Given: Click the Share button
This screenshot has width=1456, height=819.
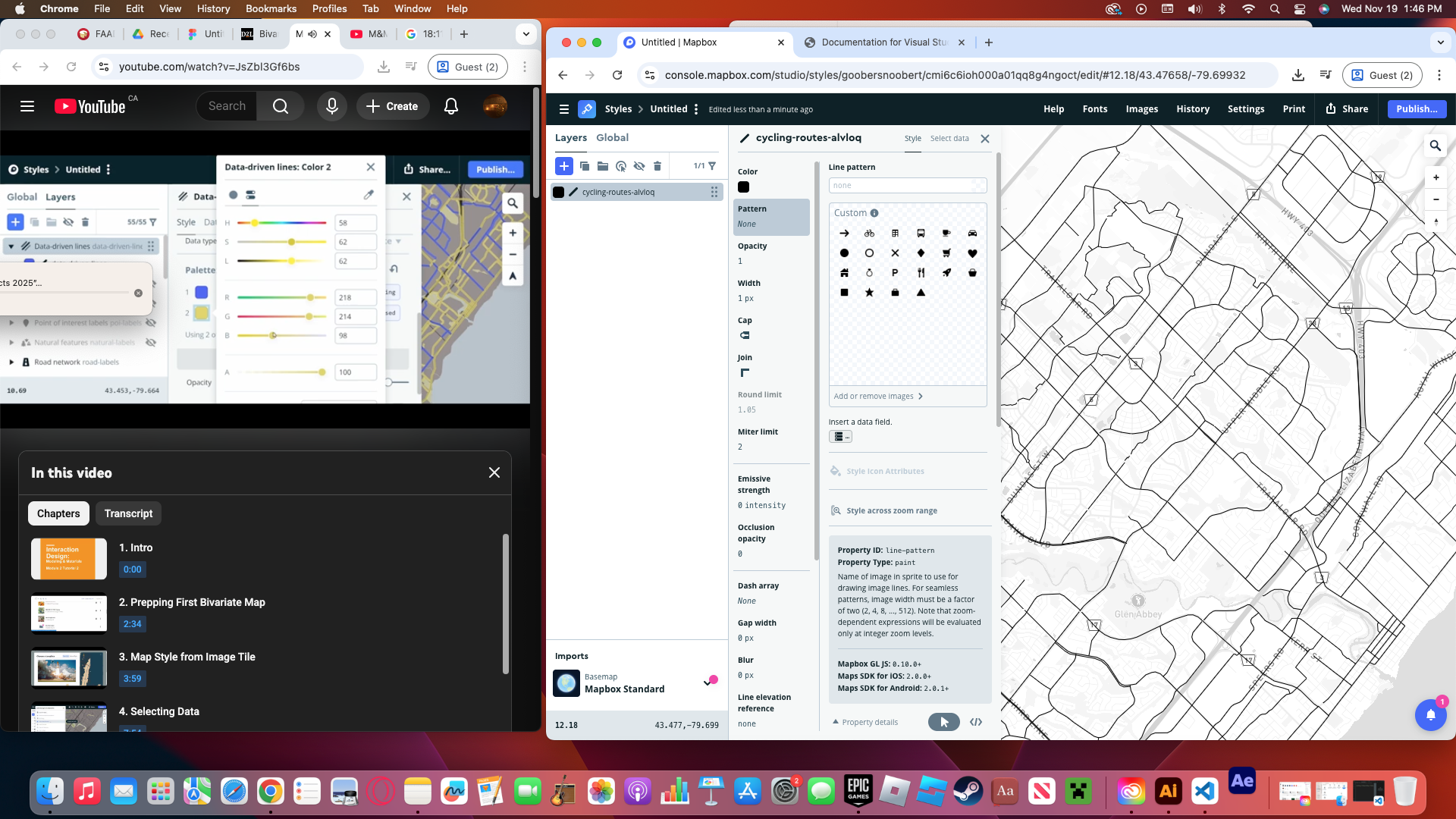Looking at the screenshot, I should (1347, 109).
